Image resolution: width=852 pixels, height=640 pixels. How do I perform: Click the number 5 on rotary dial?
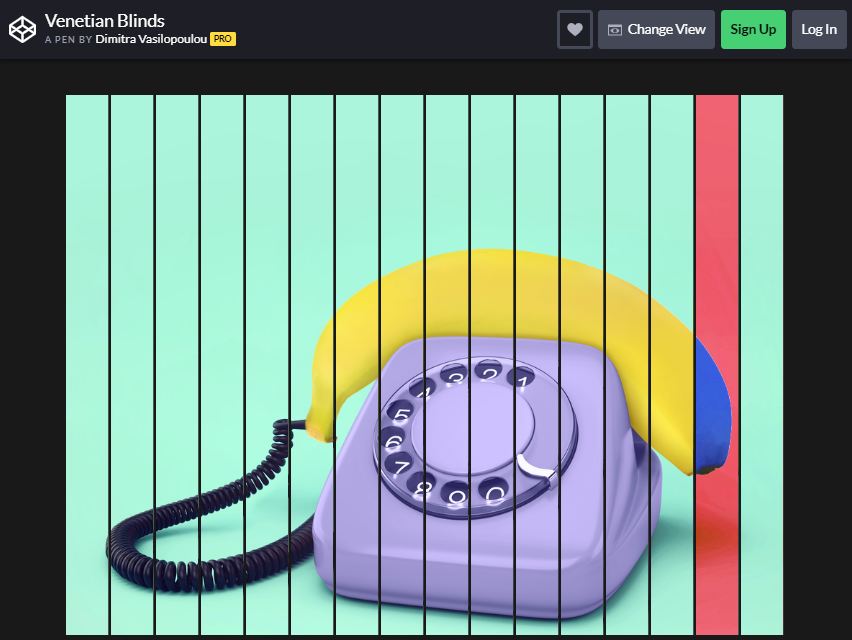(401, 415)
